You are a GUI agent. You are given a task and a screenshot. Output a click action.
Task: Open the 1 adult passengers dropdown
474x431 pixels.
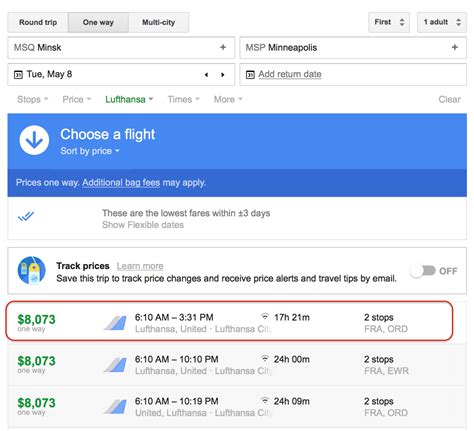(442, 22)
